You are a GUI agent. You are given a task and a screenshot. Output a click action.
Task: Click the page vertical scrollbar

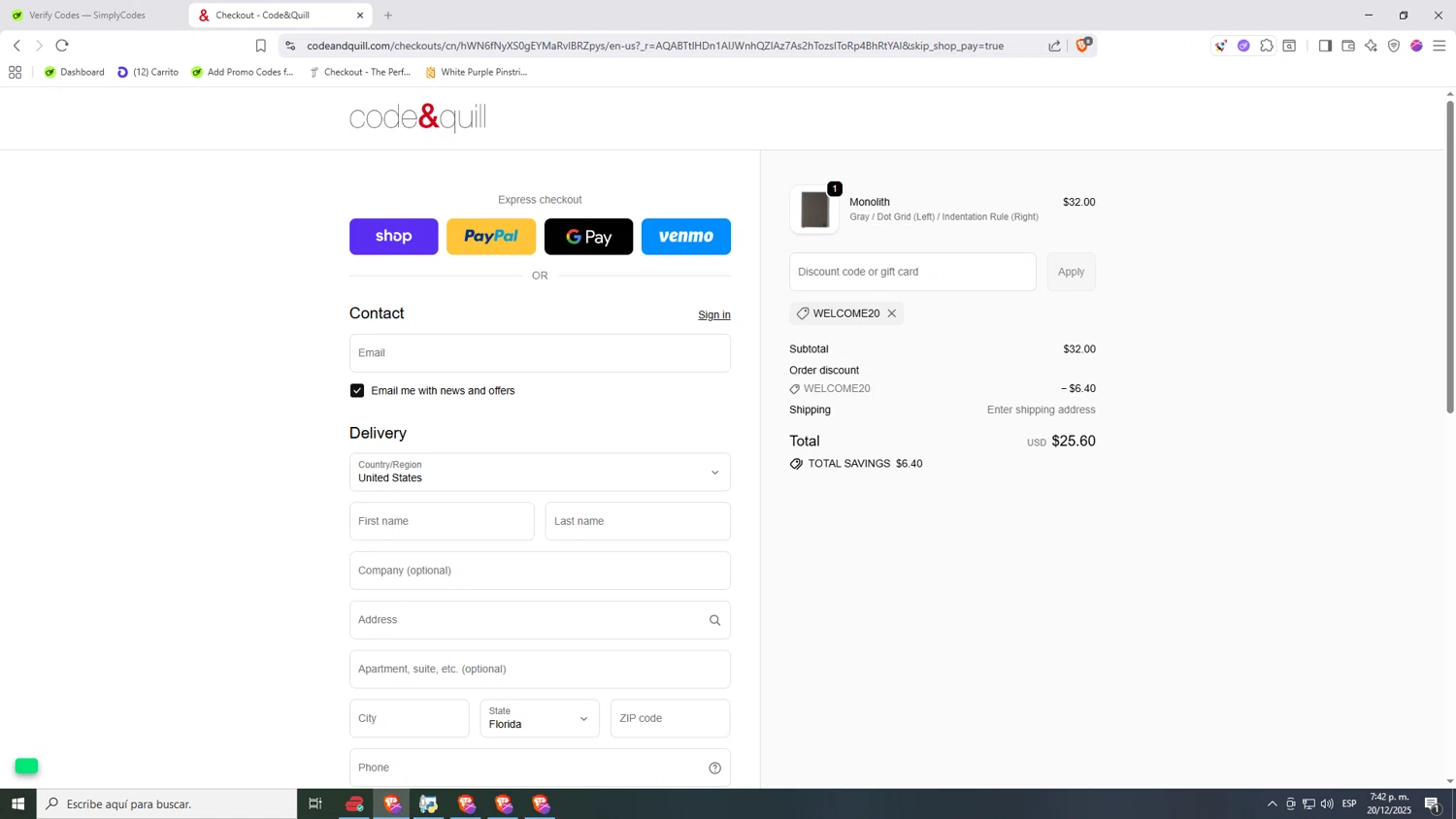click(1450, 257)
